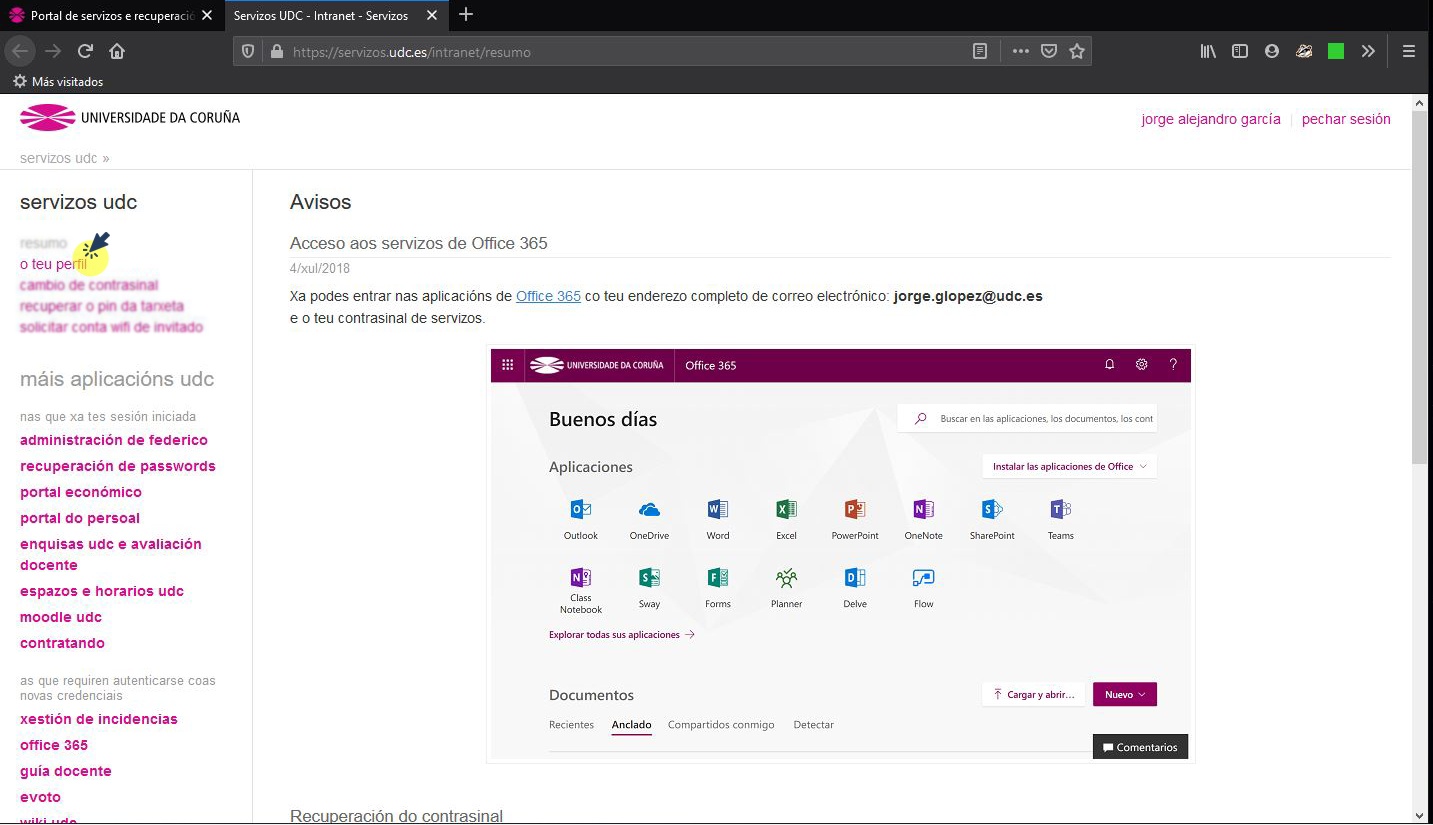The width and height of the screenshot is (1433, 825).
Task: Click the page scrollbar down arrow
Action: (x=1420, y=816)
